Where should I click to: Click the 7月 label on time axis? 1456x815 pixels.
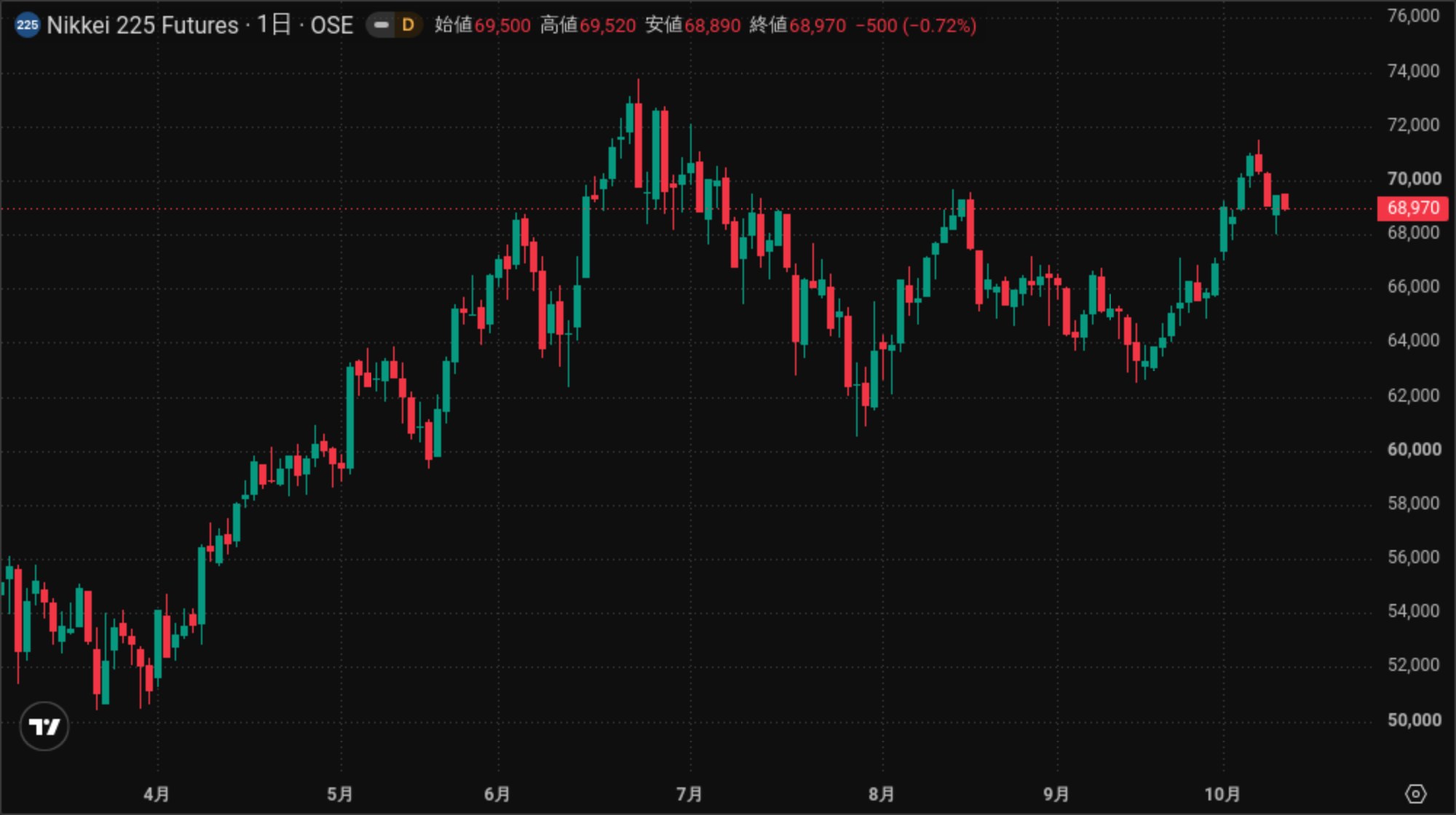[689, 794]
